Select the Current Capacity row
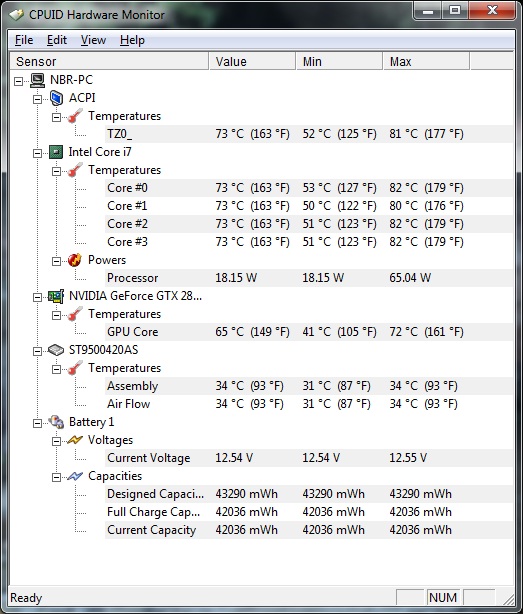Screen dimensions: 523x614 [309, 531]
